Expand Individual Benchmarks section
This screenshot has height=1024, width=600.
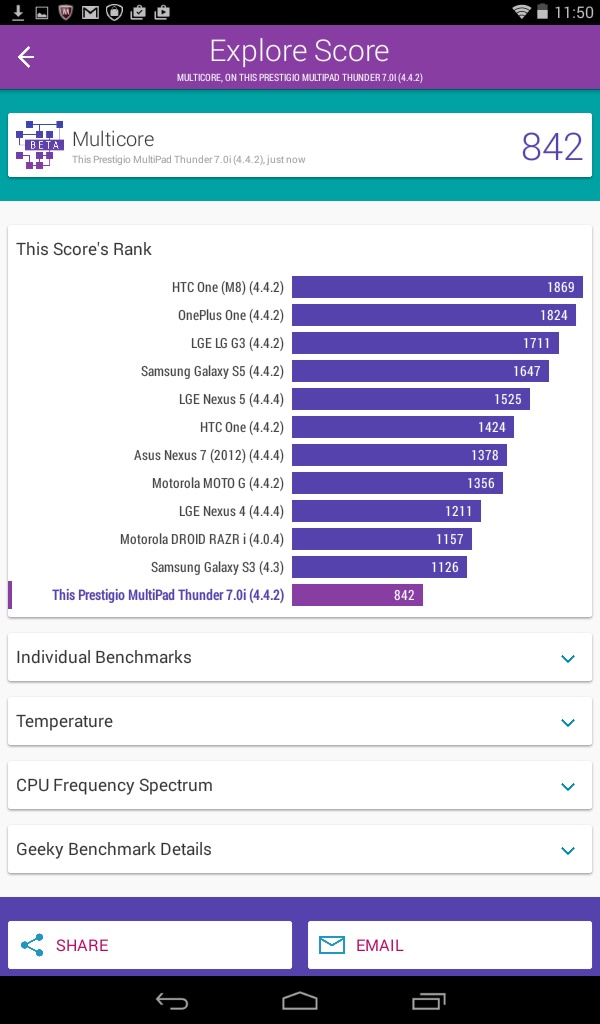568,658
